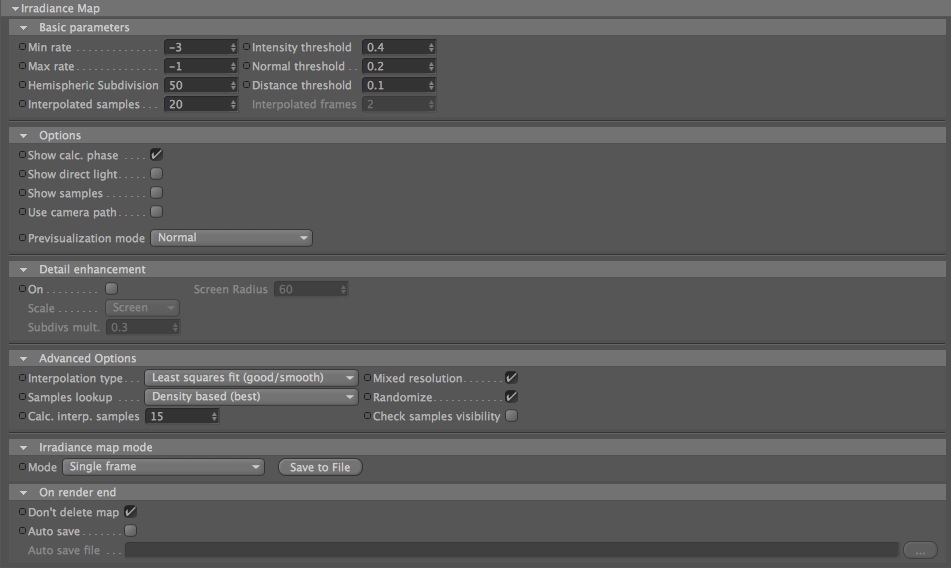The image size is (951, 568).
Task: Open the Samples lookup Density based dropdown
Action: 251,396
